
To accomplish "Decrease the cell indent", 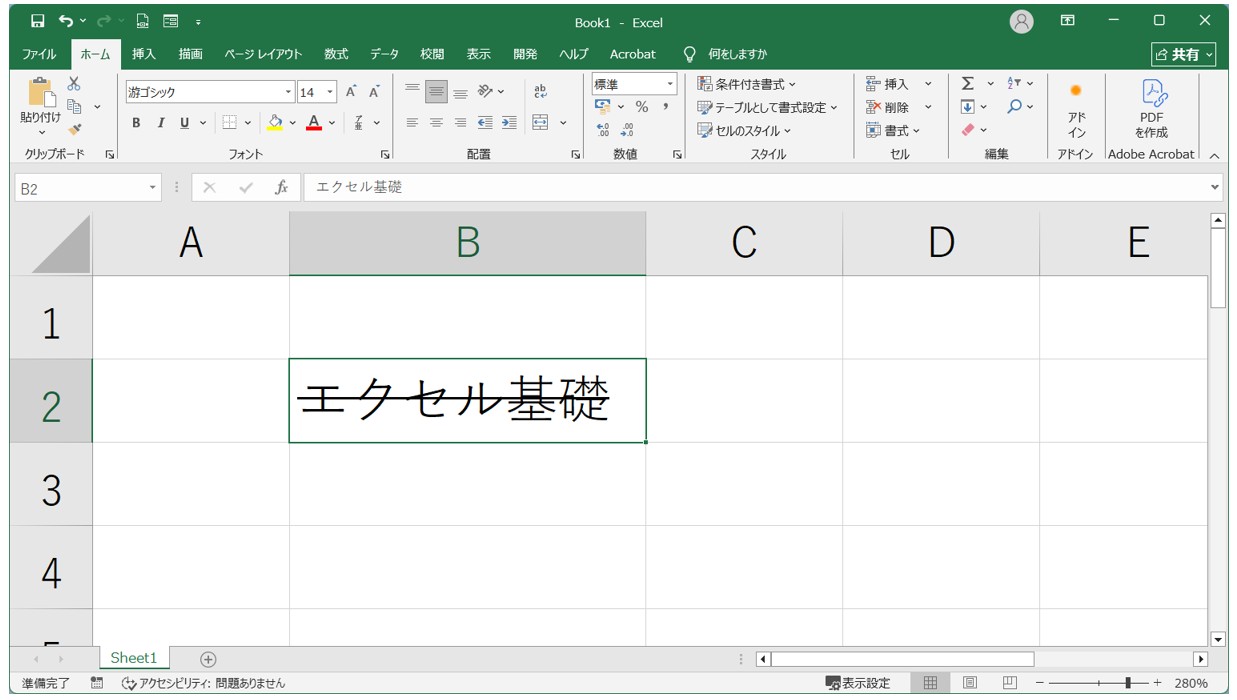I will coord(485,123).
